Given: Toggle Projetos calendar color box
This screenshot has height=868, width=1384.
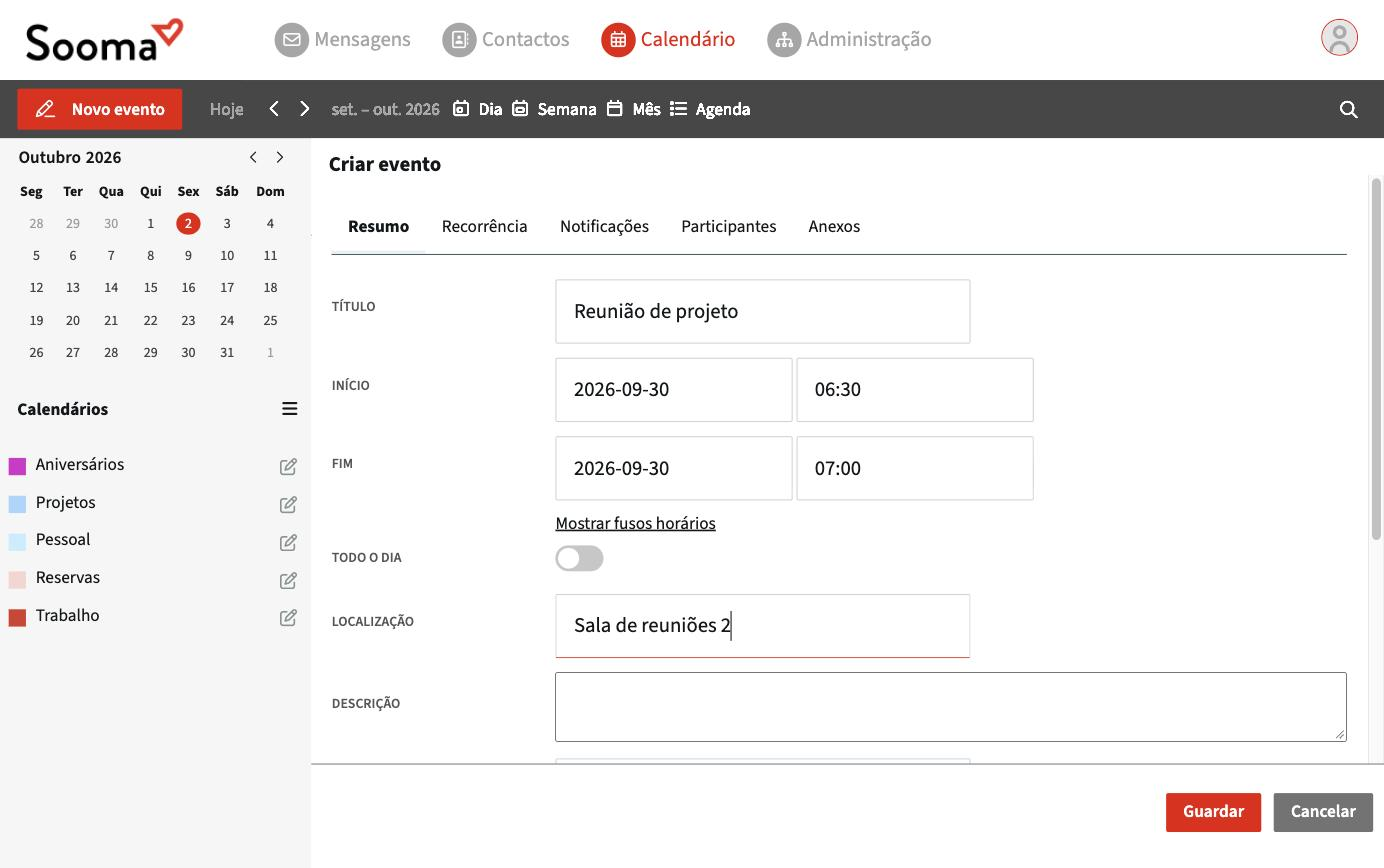Looking at the screenshot, I should 17,504.
